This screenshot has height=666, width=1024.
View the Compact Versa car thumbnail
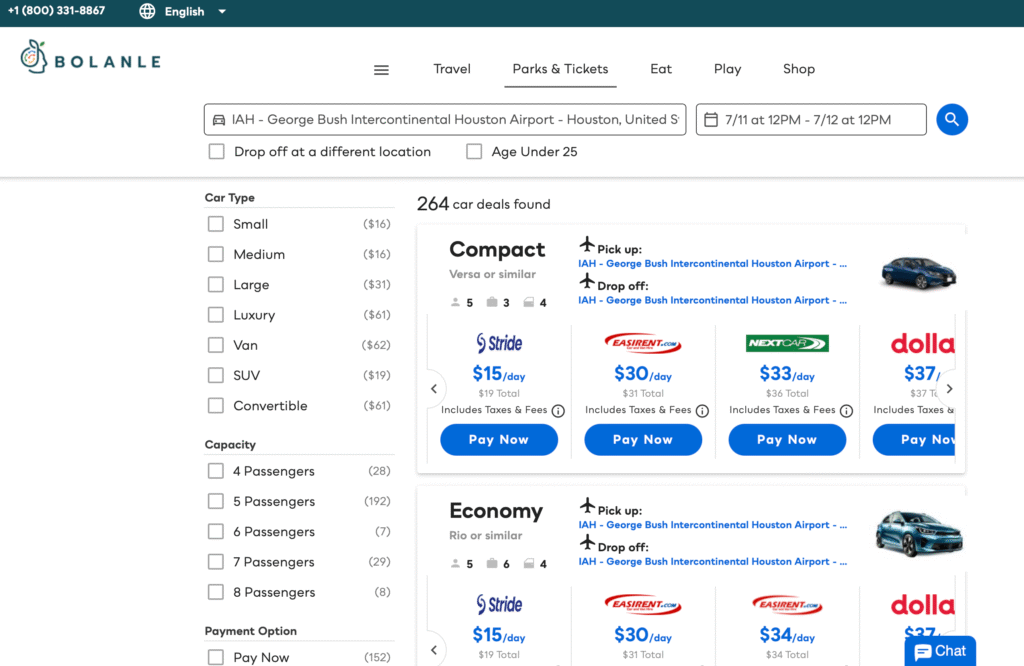[918, 272]
